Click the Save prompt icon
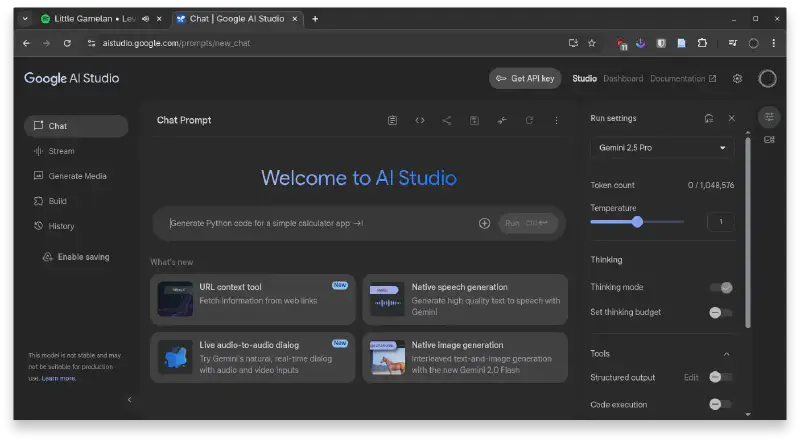Viewport: 800px width, 440px height. click(x=474, y=120)
